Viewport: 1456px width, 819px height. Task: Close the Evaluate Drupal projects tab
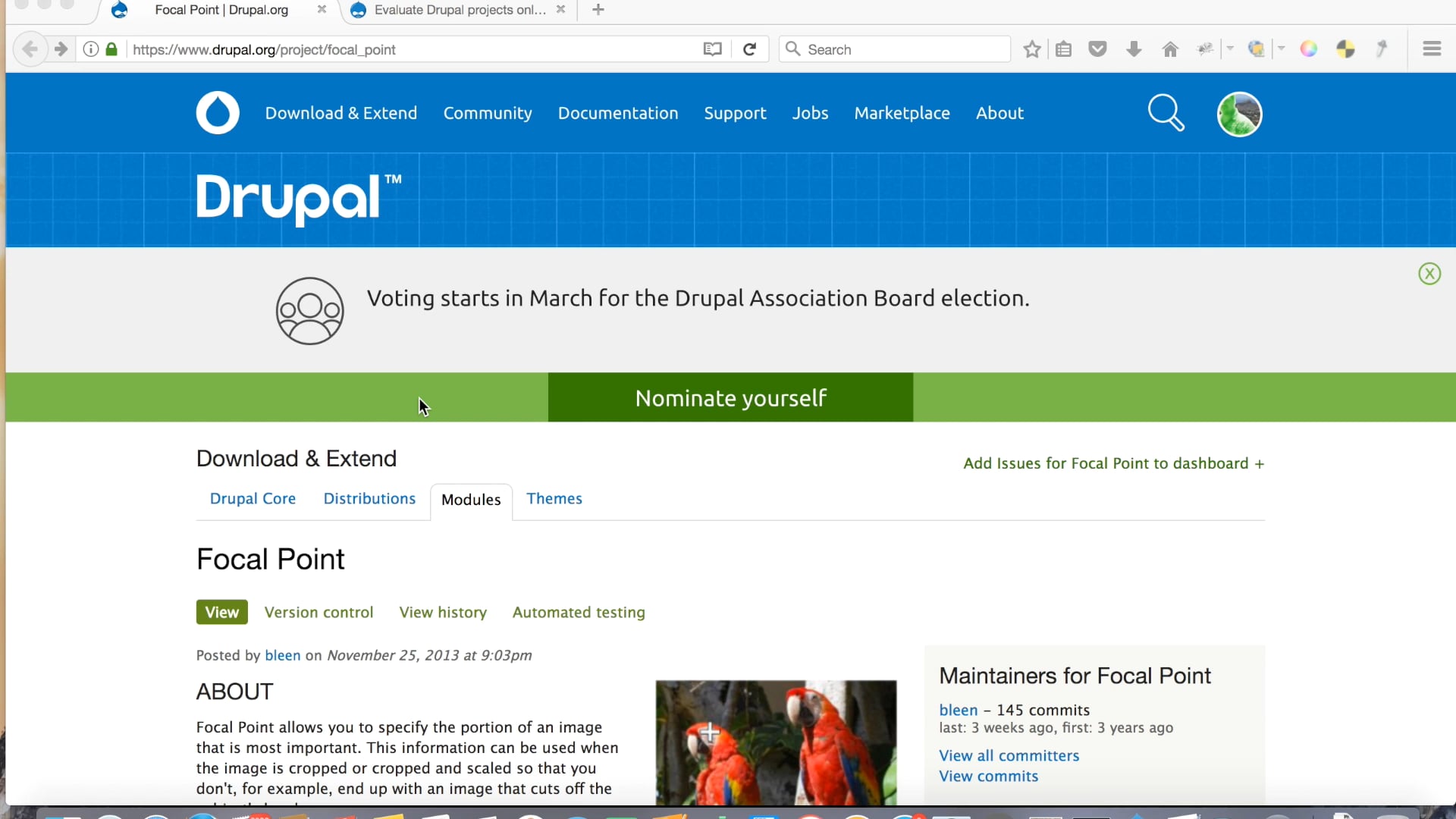(560, 10)
